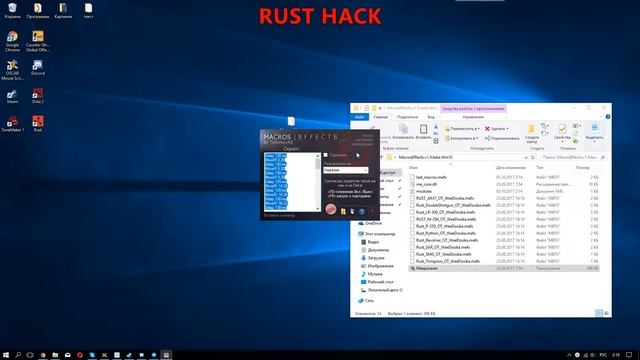The image size is (640, 360).
Task: Open the Rust desktop shortcut
Action: tap(38, 124)
